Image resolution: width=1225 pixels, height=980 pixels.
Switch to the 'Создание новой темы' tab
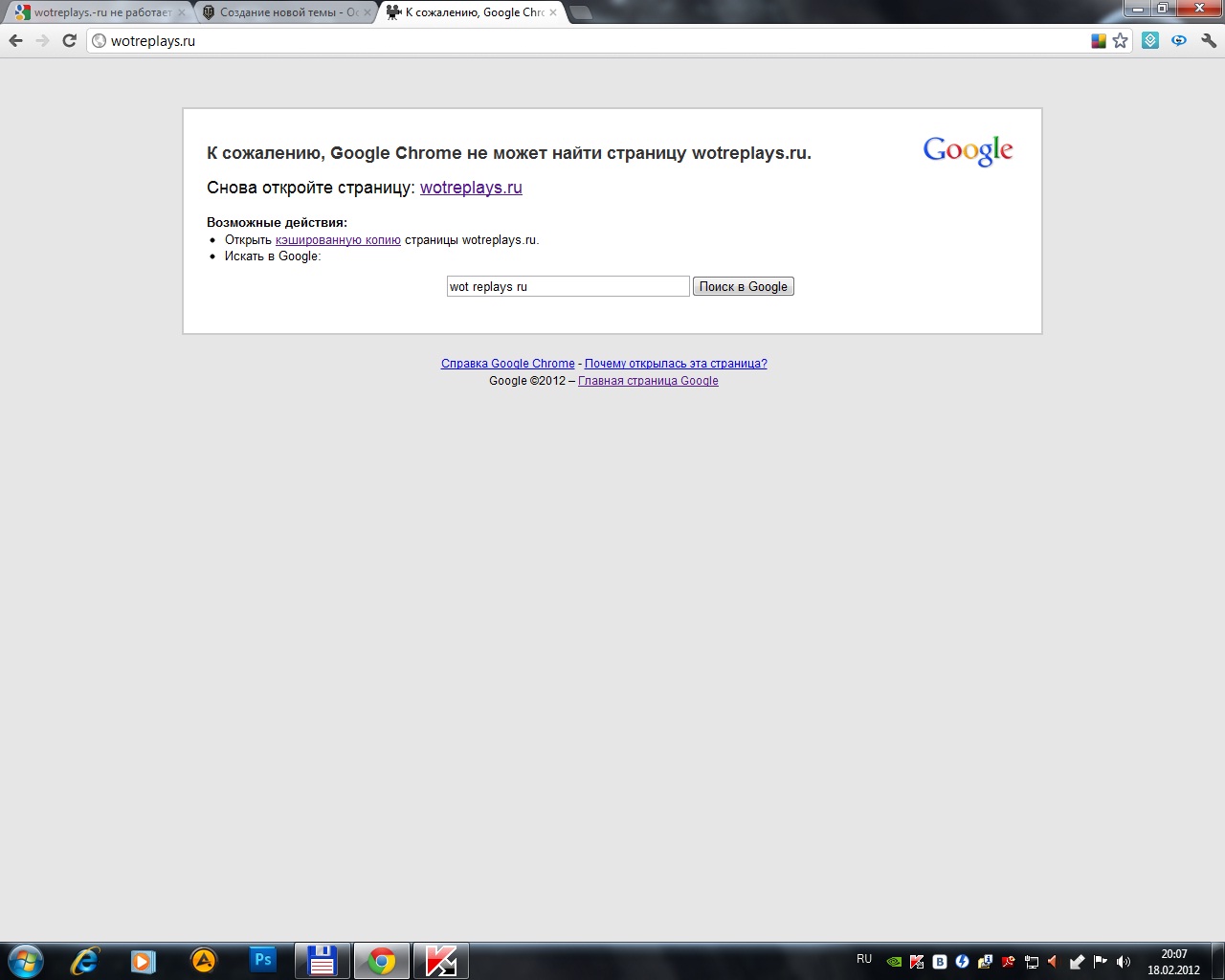click(x=285, y=12)
